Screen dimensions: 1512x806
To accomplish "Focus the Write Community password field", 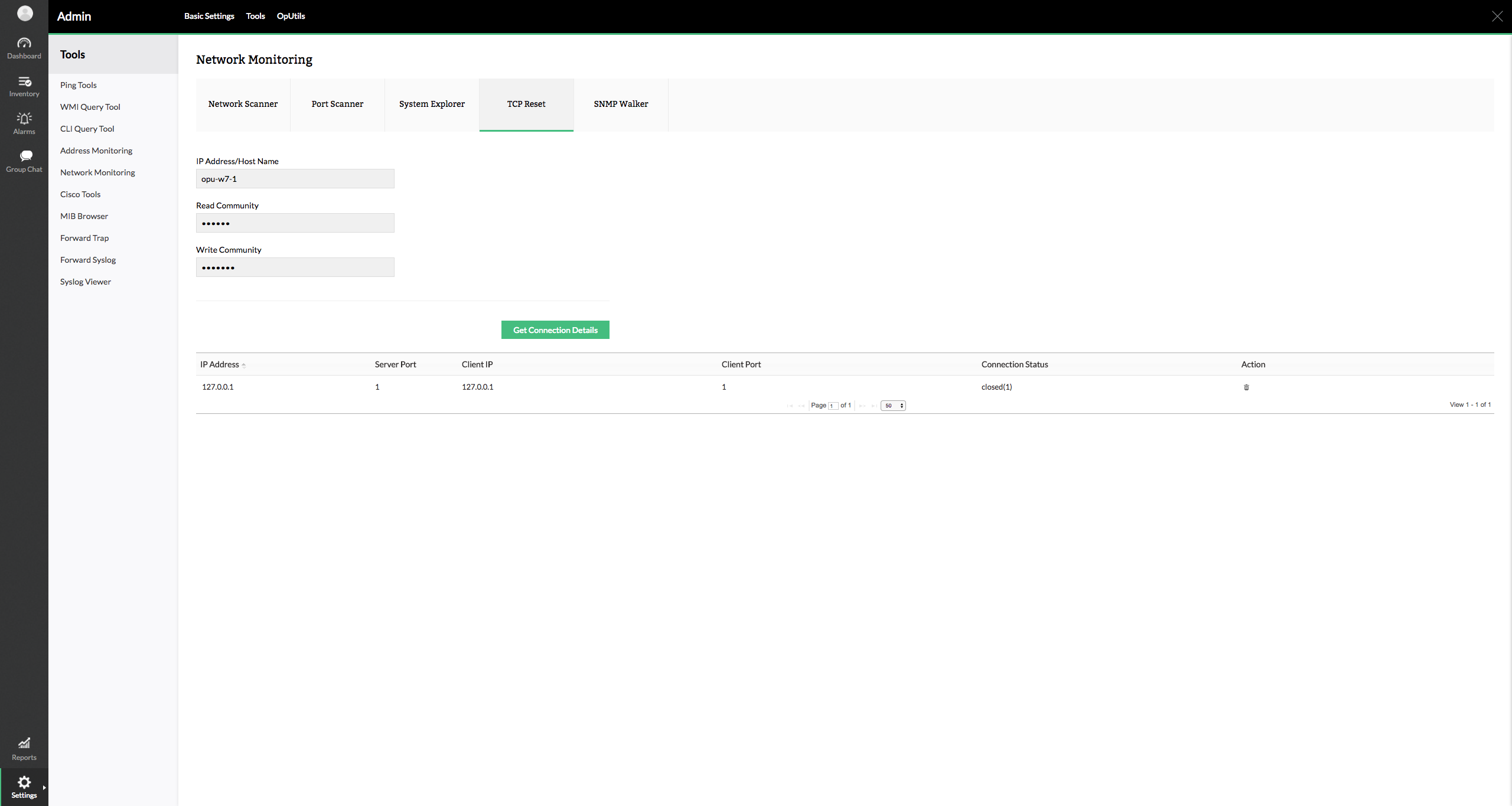I will point(295,267).
